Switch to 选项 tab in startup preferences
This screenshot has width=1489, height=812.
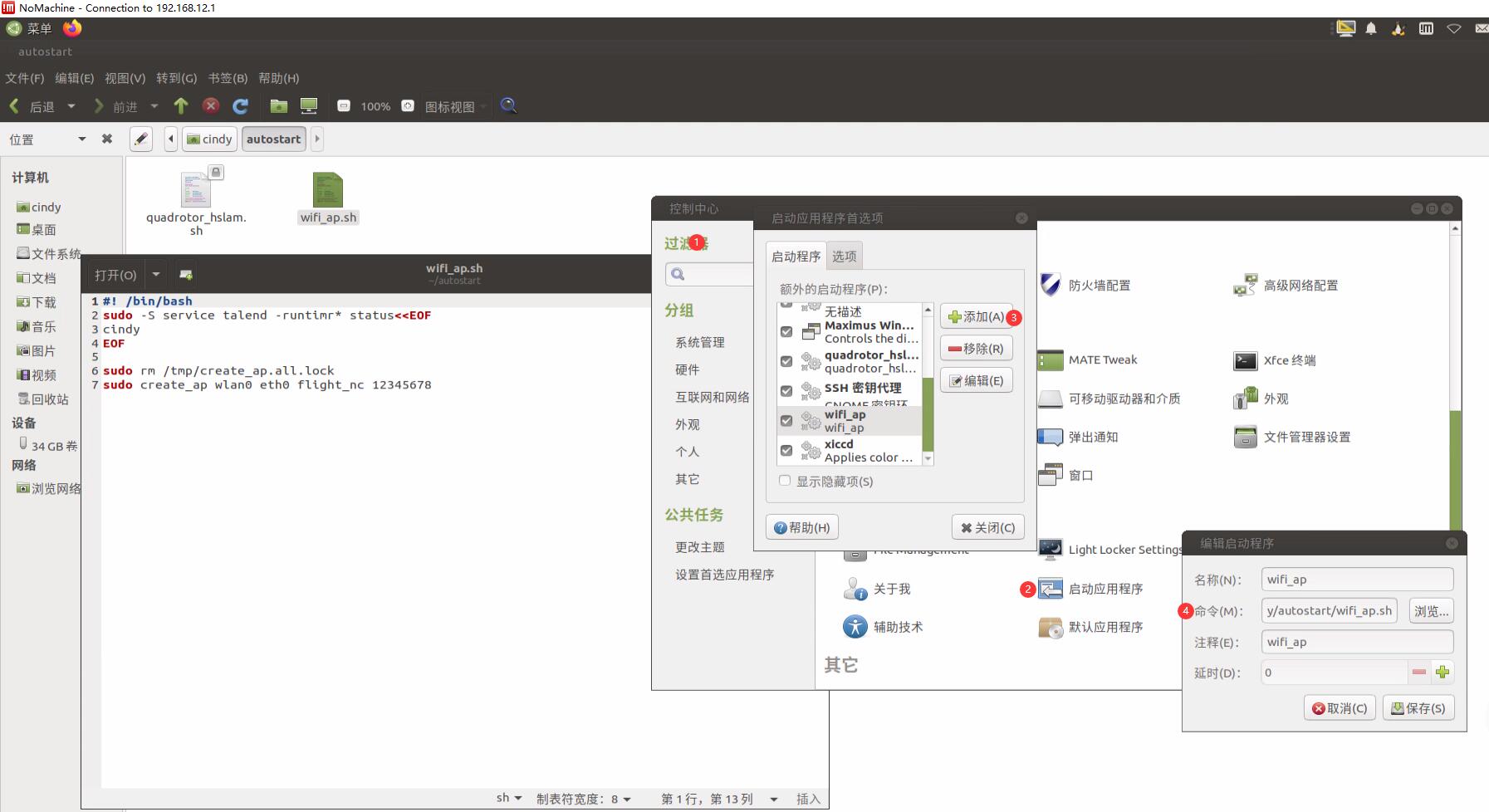(845, 256)
